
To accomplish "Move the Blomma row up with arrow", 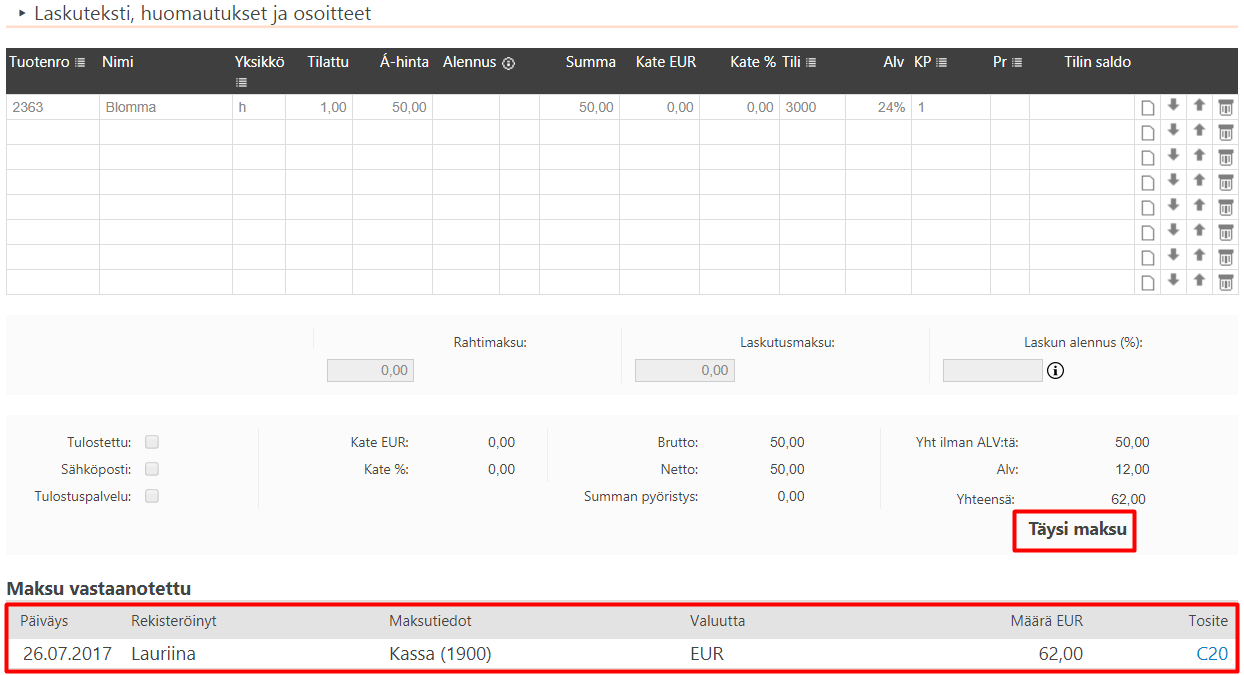I will (x=1199, y=106).
